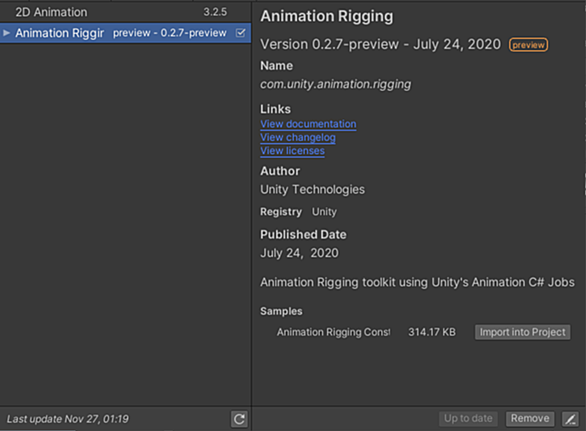Open the View changelog link
The image size is (586, 431).
click(298, 137)
